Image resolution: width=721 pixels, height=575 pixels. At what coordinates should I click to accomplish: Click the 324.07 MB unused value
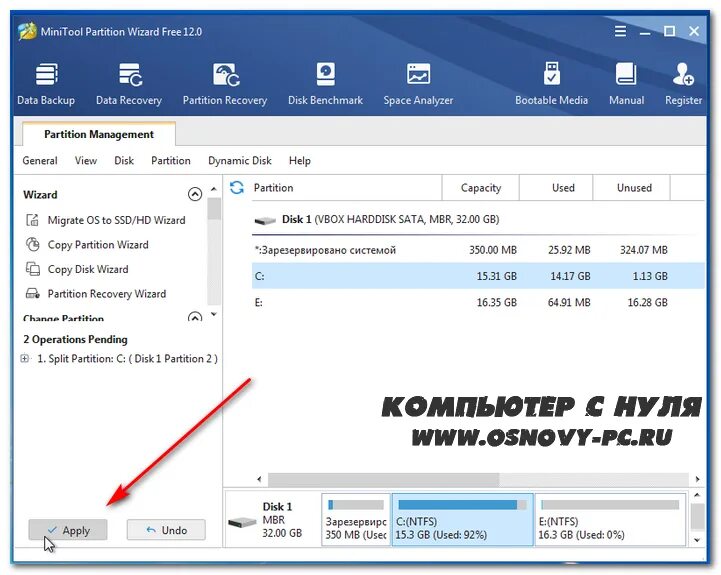click(x=643, y=250)
